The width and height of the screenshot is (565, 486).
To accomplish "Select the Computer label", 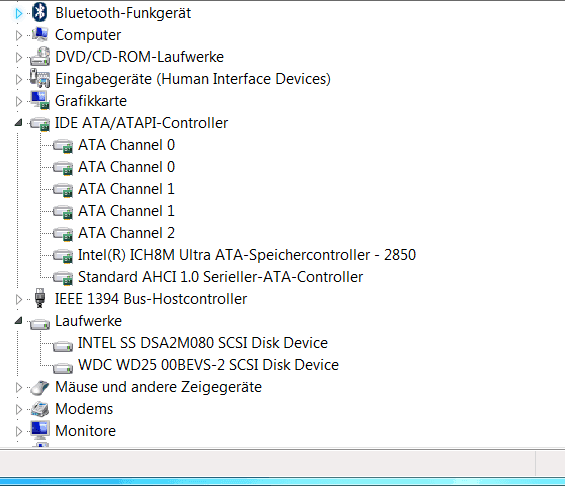I will (x=88, y=35).
